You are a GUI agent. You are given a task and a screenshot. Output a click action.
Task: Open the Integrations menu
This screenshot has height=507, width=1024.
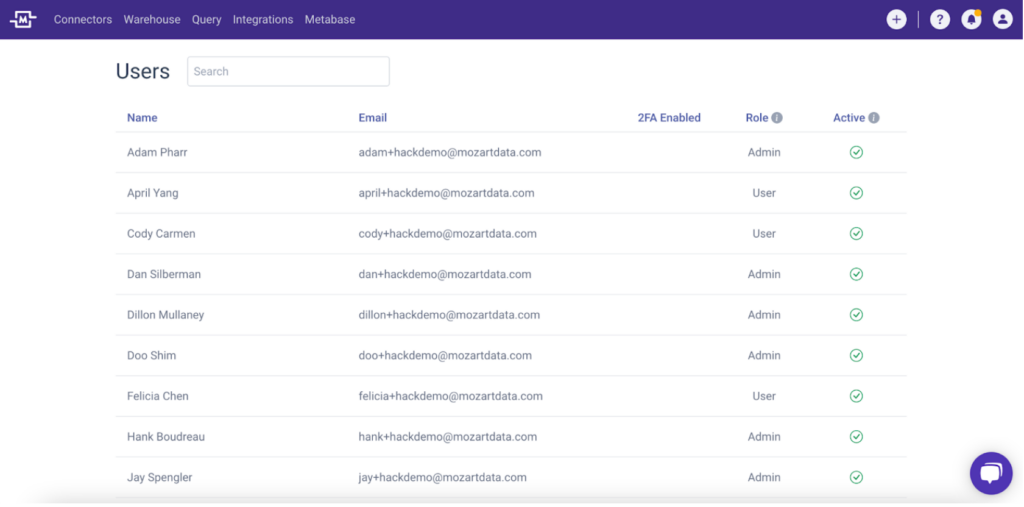263,20
